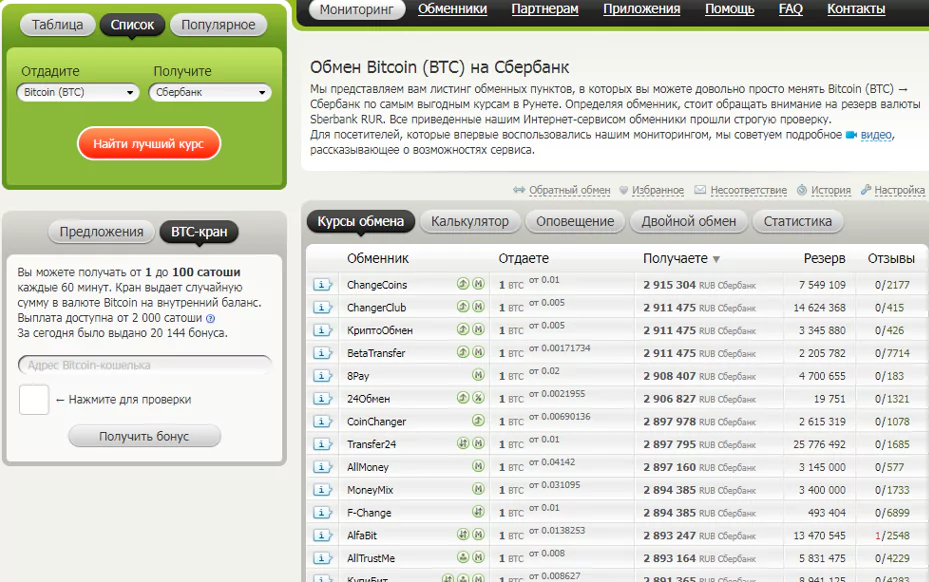Open info icon for 8Pay row
The height and width of the screenshot is (582, 929).
(323, 376)
